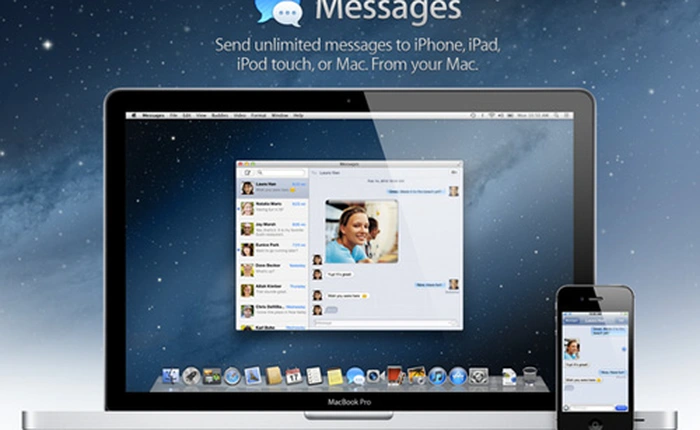The image size is (700, 430).
Task: Open Help menu
Action: click(298, 115)
